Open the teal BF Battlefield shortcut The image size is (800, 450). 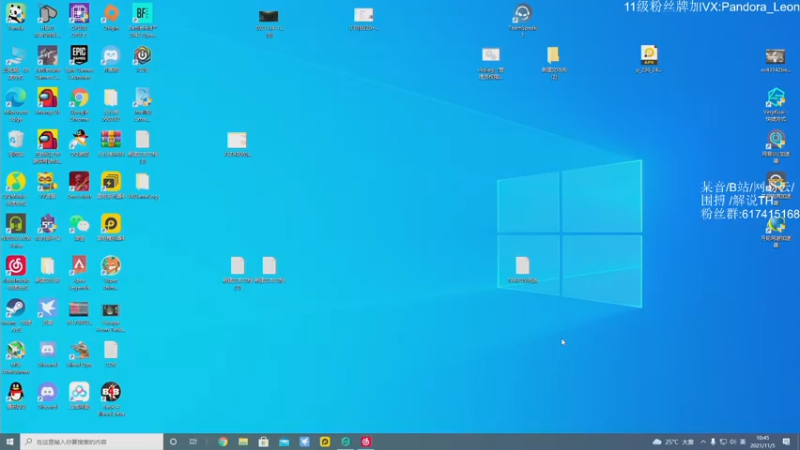[142, 14]
